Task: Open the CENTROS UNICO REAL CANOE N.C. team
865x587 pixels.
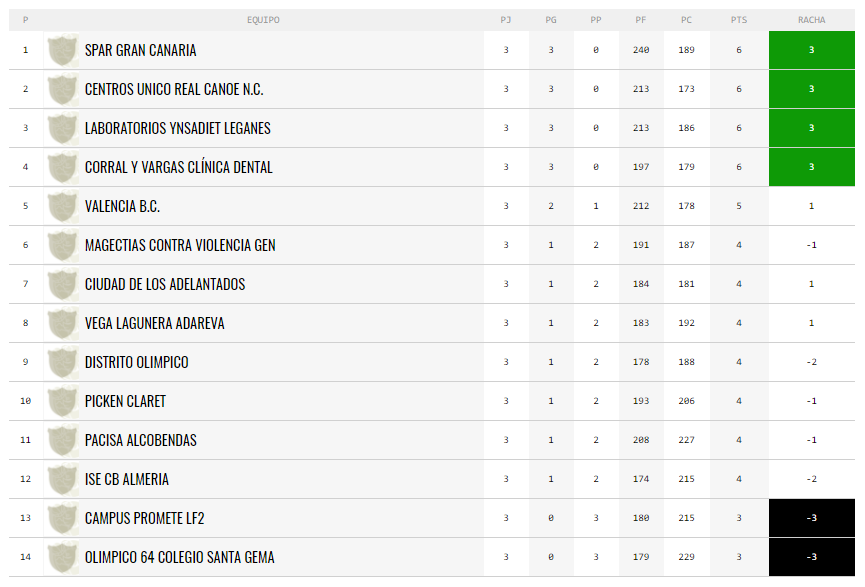Action: (174, 89)
